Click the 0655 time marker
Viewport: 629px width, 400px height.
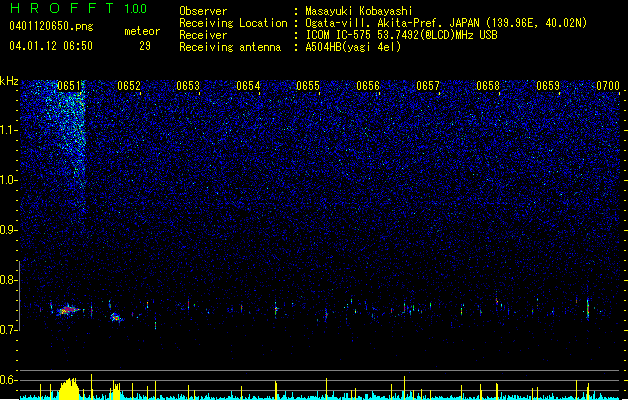pos(308,86)
